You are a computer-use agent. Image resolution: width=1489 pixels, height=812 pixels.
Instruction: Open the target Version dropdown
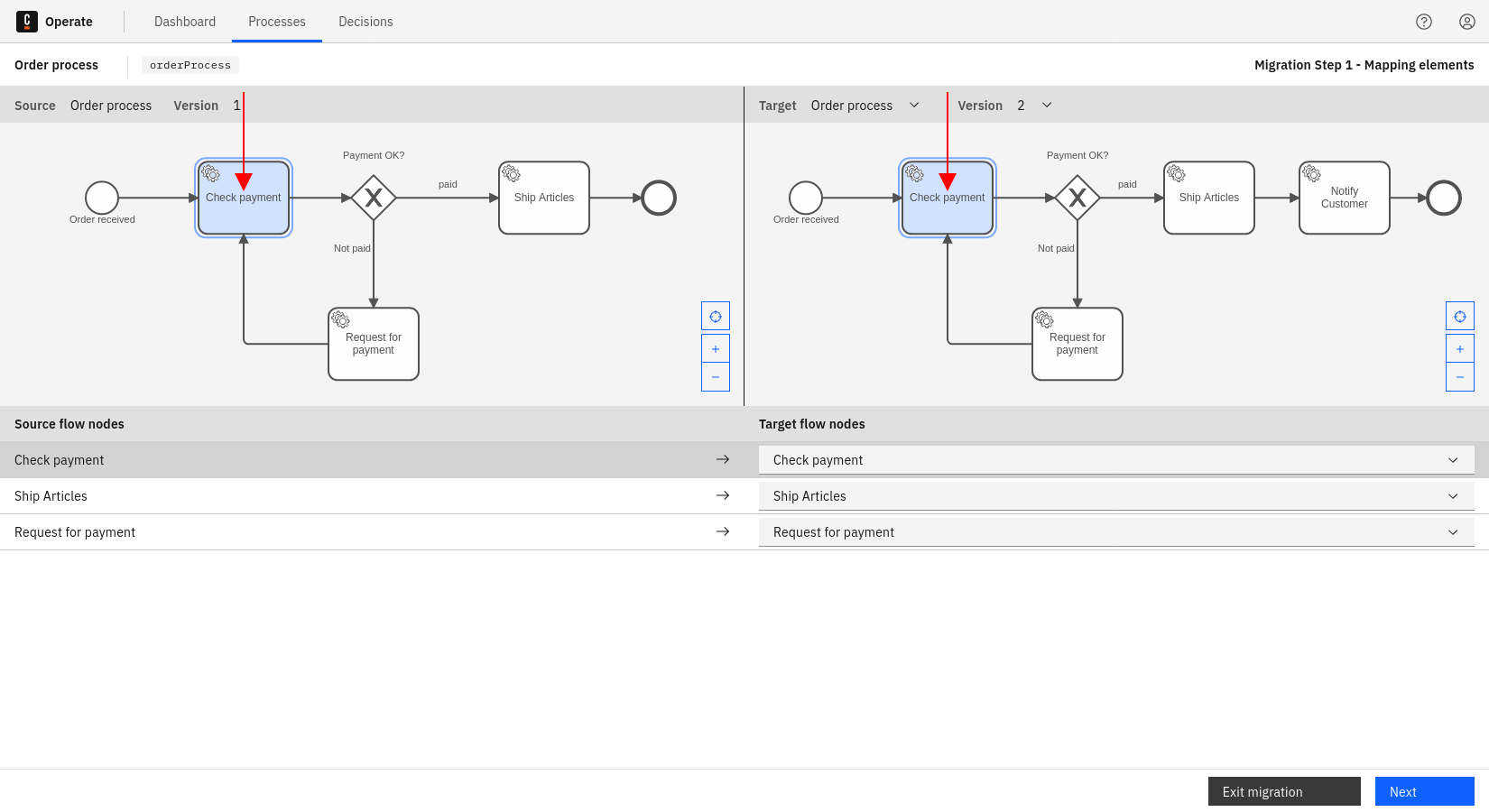[1046, 105]
